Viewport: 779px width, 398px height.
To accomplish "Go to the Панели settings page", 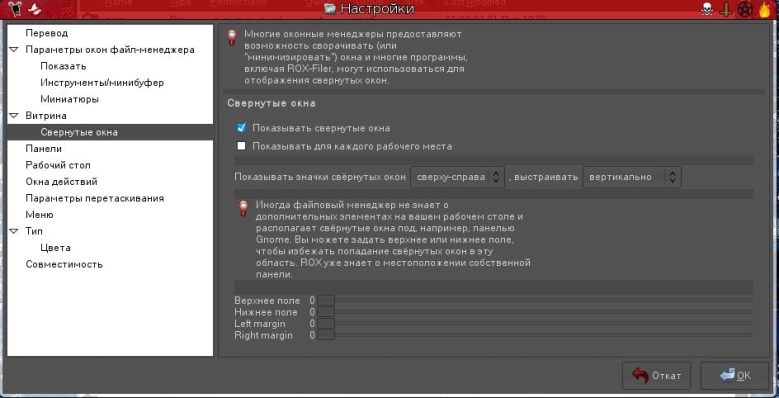I will click(x=44, y=149).
